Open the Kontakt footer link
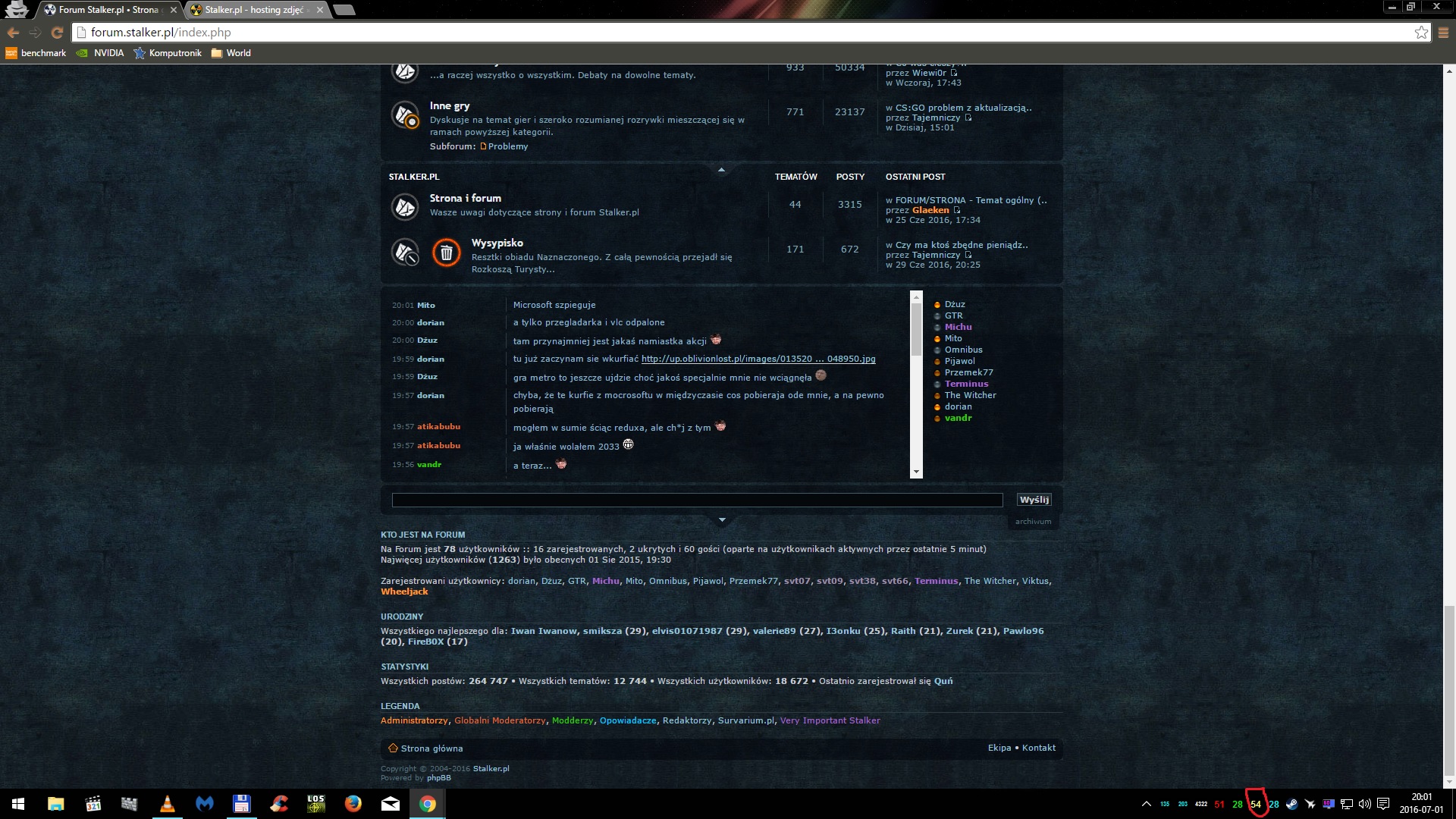1456x819 pixels. [x=1038, y=748]
